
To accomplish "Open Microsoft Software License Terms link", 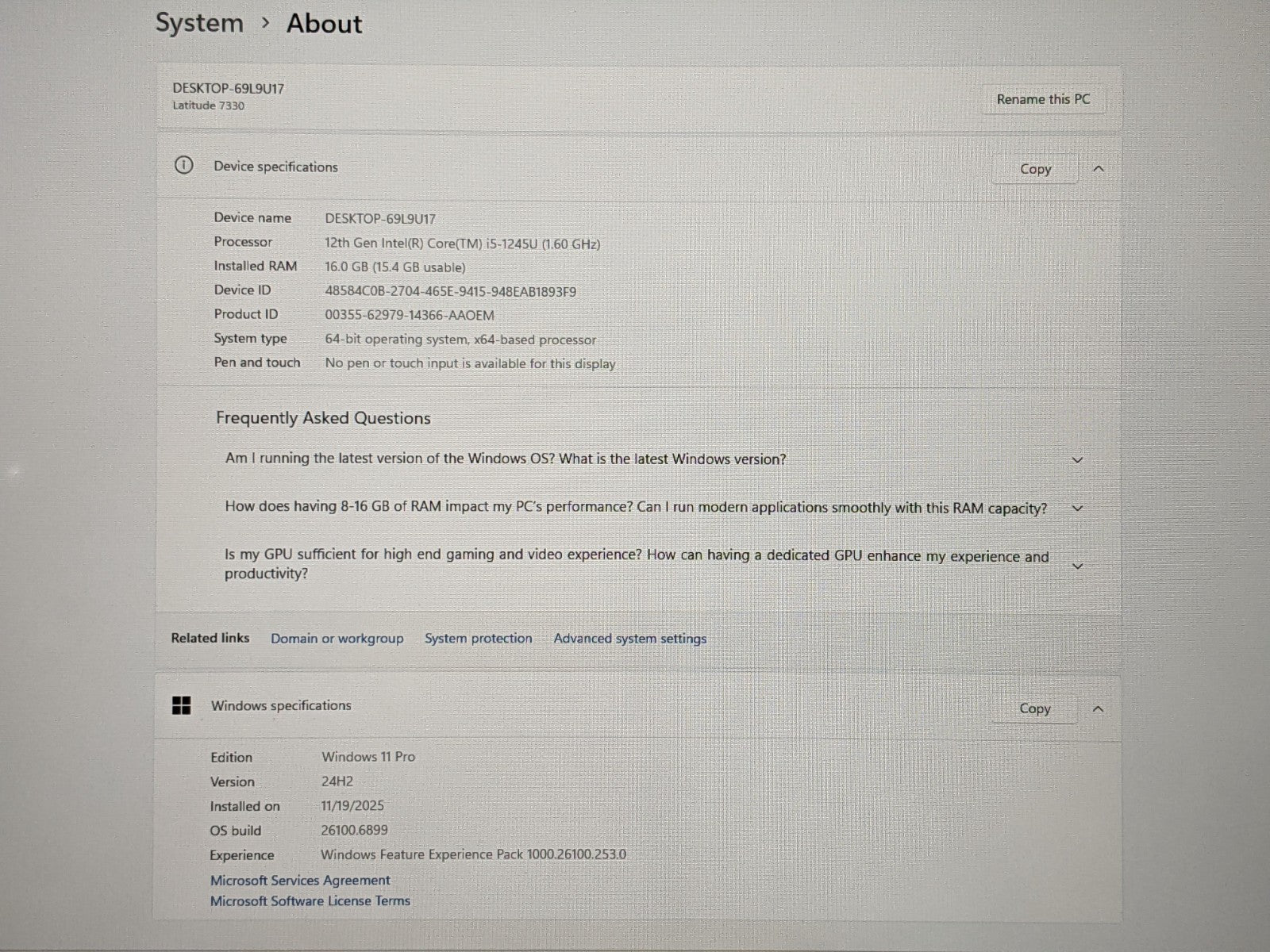I will click(x=310, y=900).
